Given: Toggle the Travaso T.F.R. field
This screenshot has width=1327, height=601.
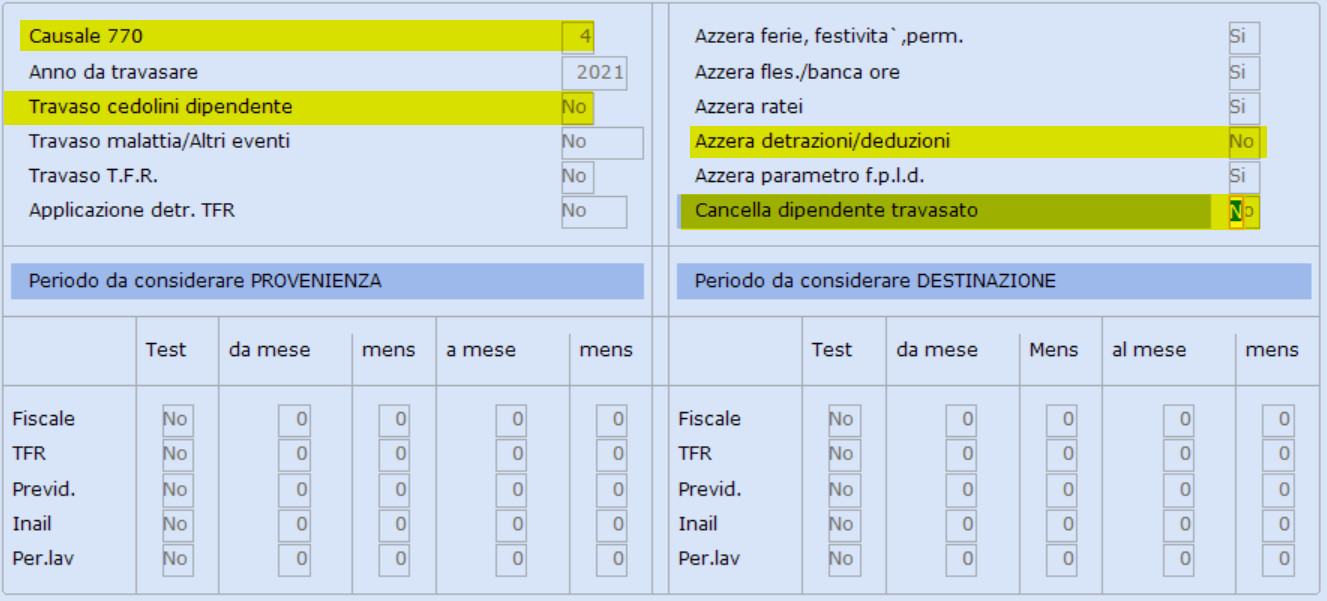Looking at the screenshot, I should point(578,177).
